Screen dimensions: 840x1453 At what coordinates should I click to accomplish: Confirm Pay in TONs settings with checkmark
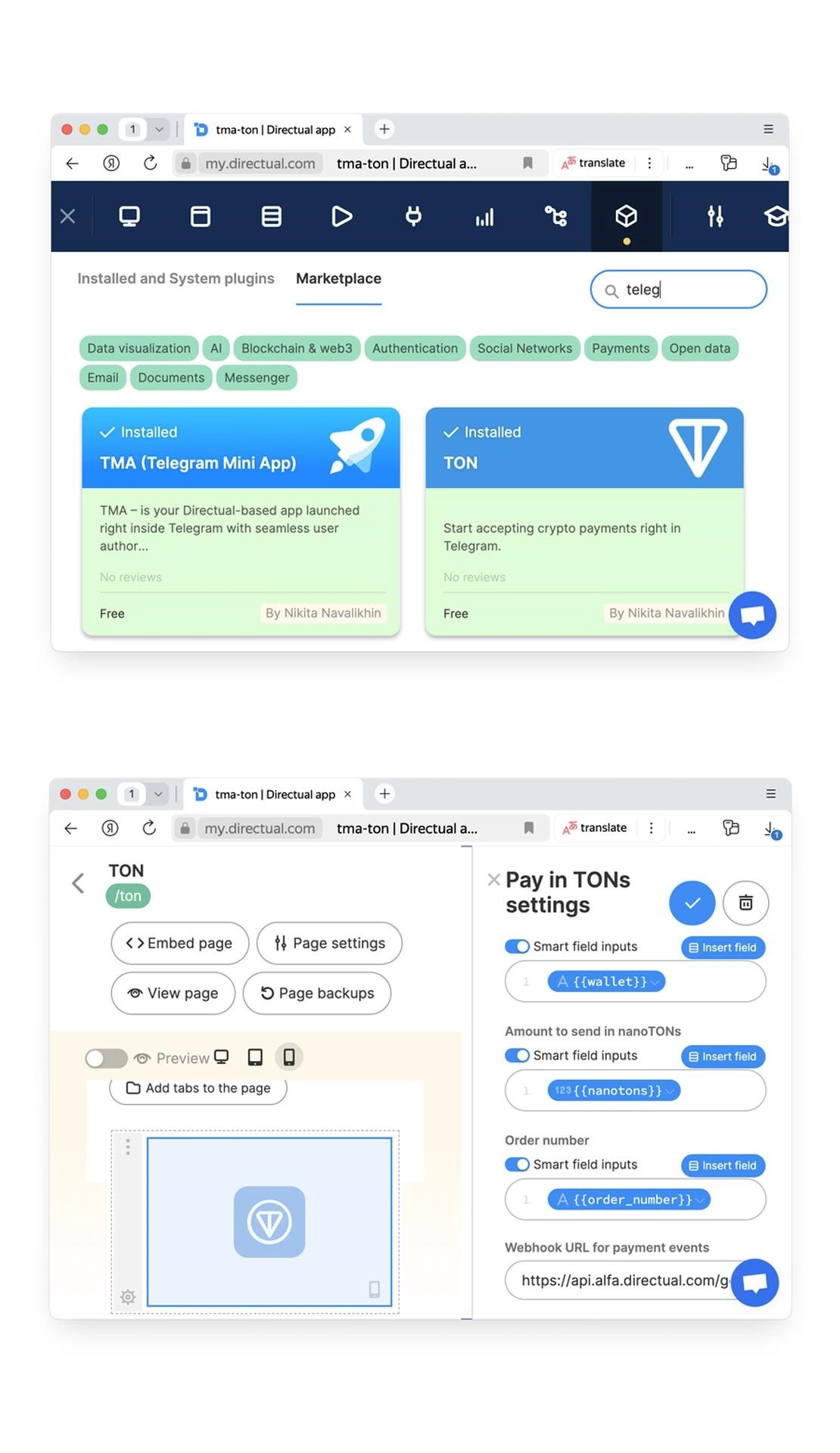(x=692, y=903)
